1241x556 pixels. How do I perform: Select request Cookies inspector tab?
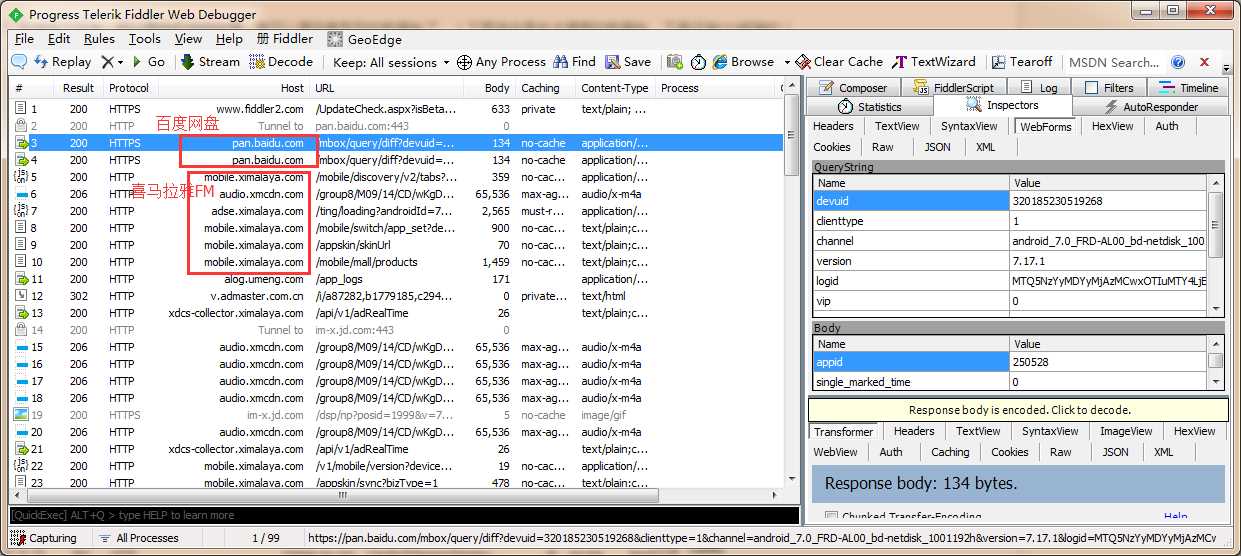(832, 147)
